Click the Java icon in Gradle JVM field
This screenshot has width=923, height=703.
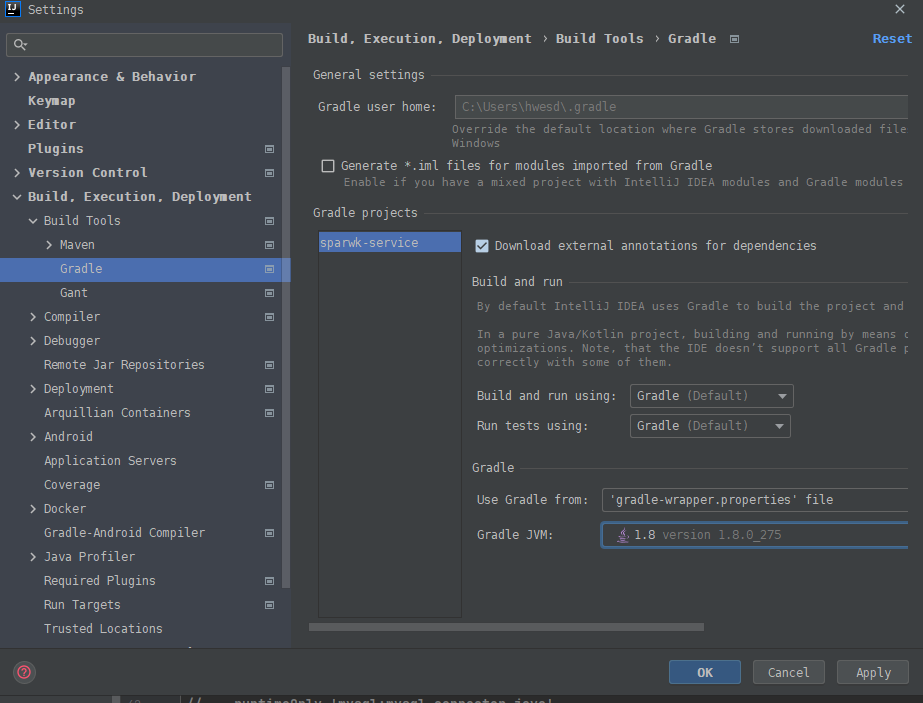coord(622,535)
